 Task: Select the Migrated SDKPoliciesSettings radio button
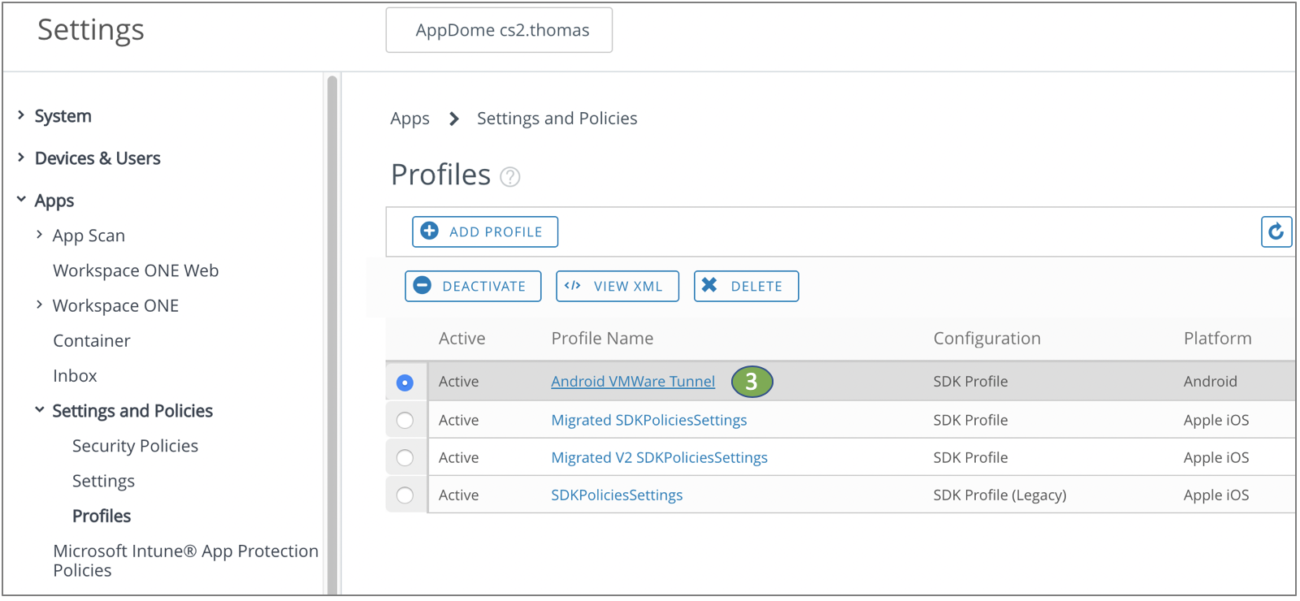click(405, 420)
